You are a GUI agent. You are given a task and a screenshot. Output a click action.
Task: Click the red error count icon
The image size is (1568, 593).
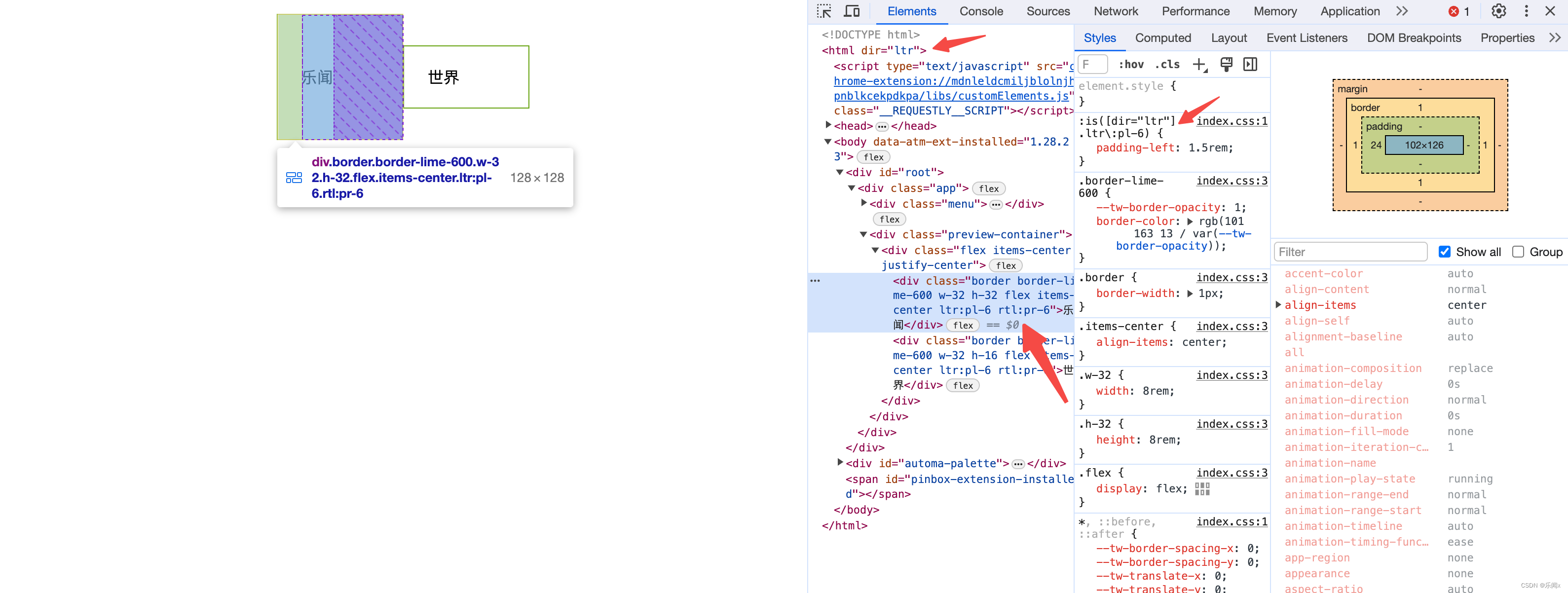click(x=1454, y=11)
